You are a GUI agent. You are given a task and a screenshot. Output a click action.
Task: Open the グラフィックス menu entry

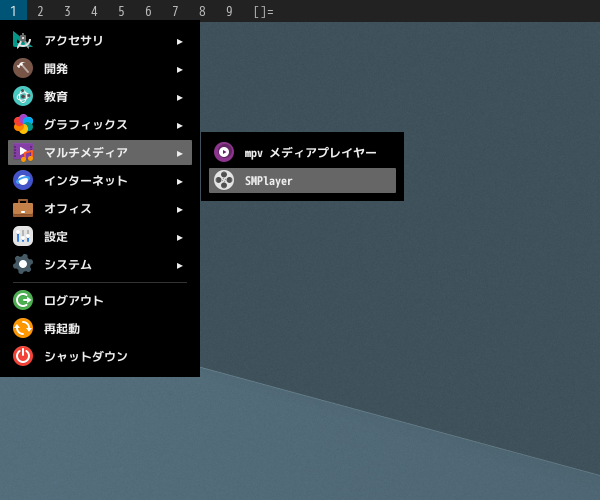[100, 124]
